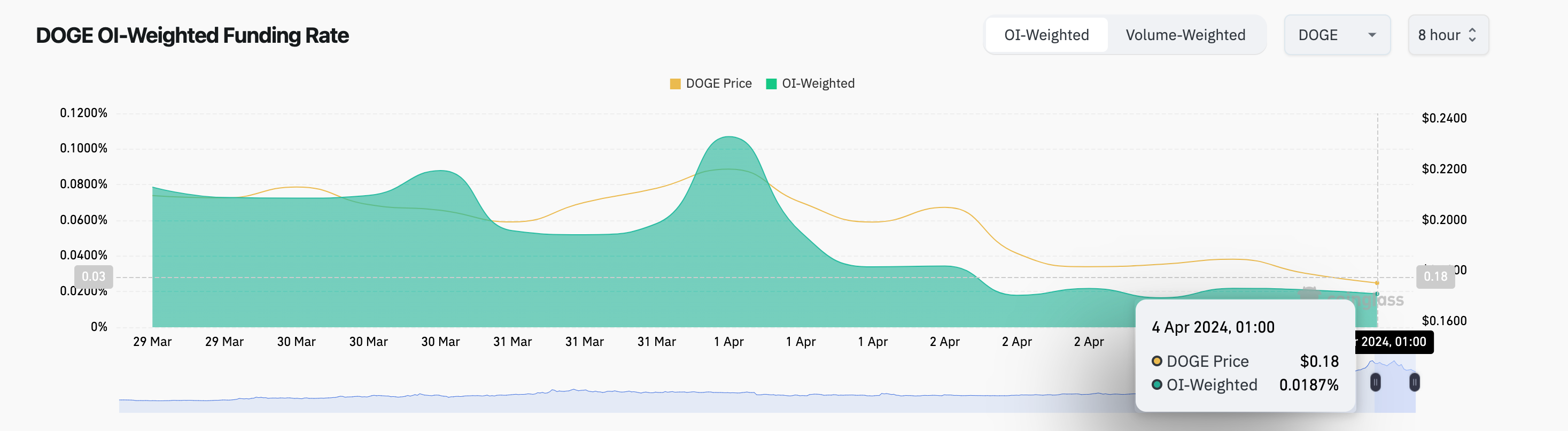Open the DOGE coin dropdown
Image resolution: width=1568 pixels, height=431 pixels.
click(x=1337, y=35)
